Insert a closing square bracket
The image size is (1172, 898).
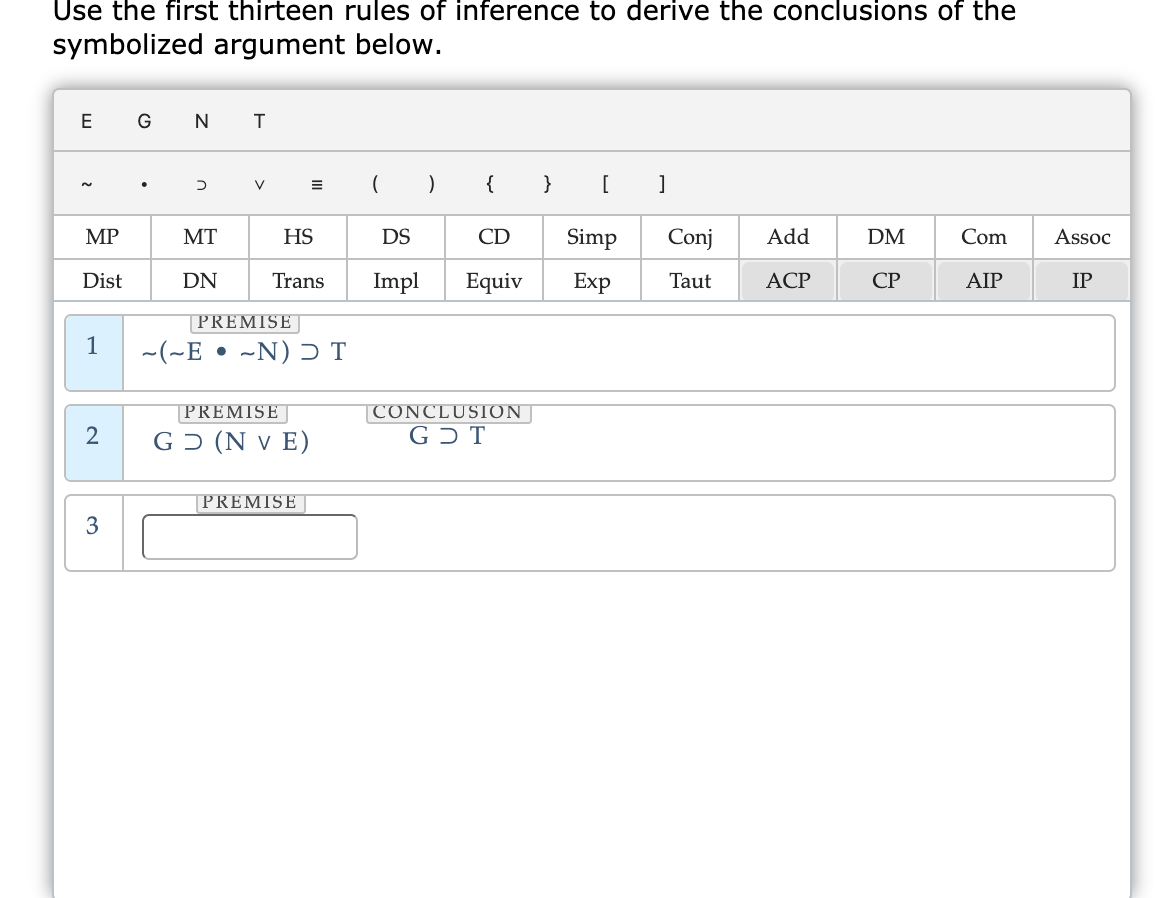coord(661,184)
